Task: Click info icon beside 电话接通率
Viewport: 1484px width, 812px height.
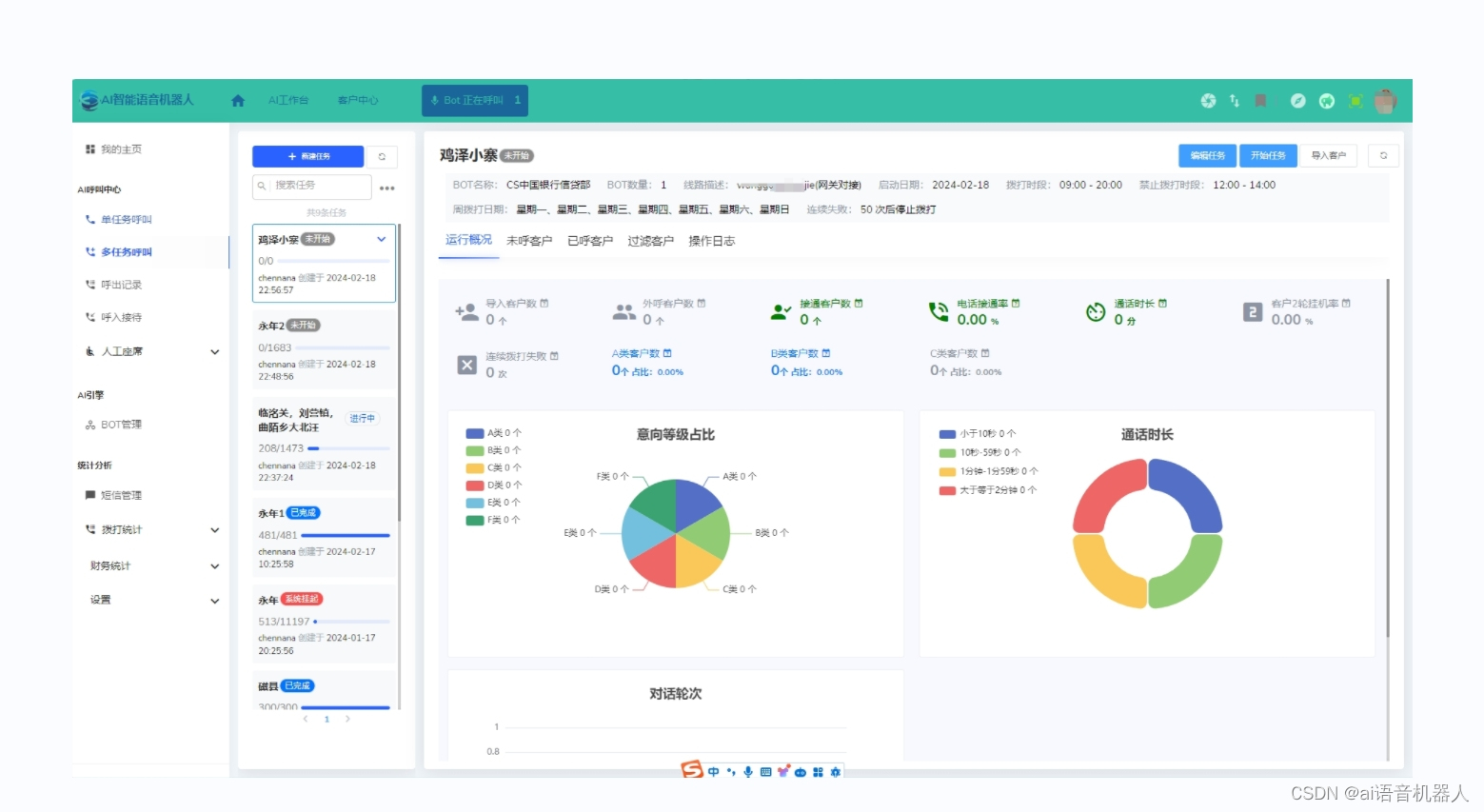Action: pos(1016,303)
